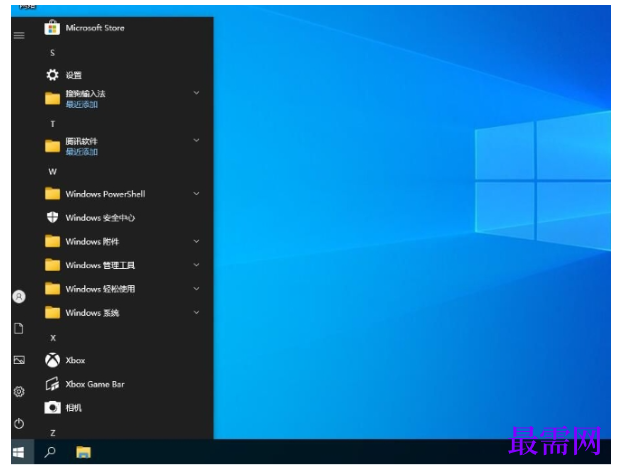Screen dimensions: 620x472
Task: Click the Xbox Game Bar text label
Action: [x=95, y=384]
